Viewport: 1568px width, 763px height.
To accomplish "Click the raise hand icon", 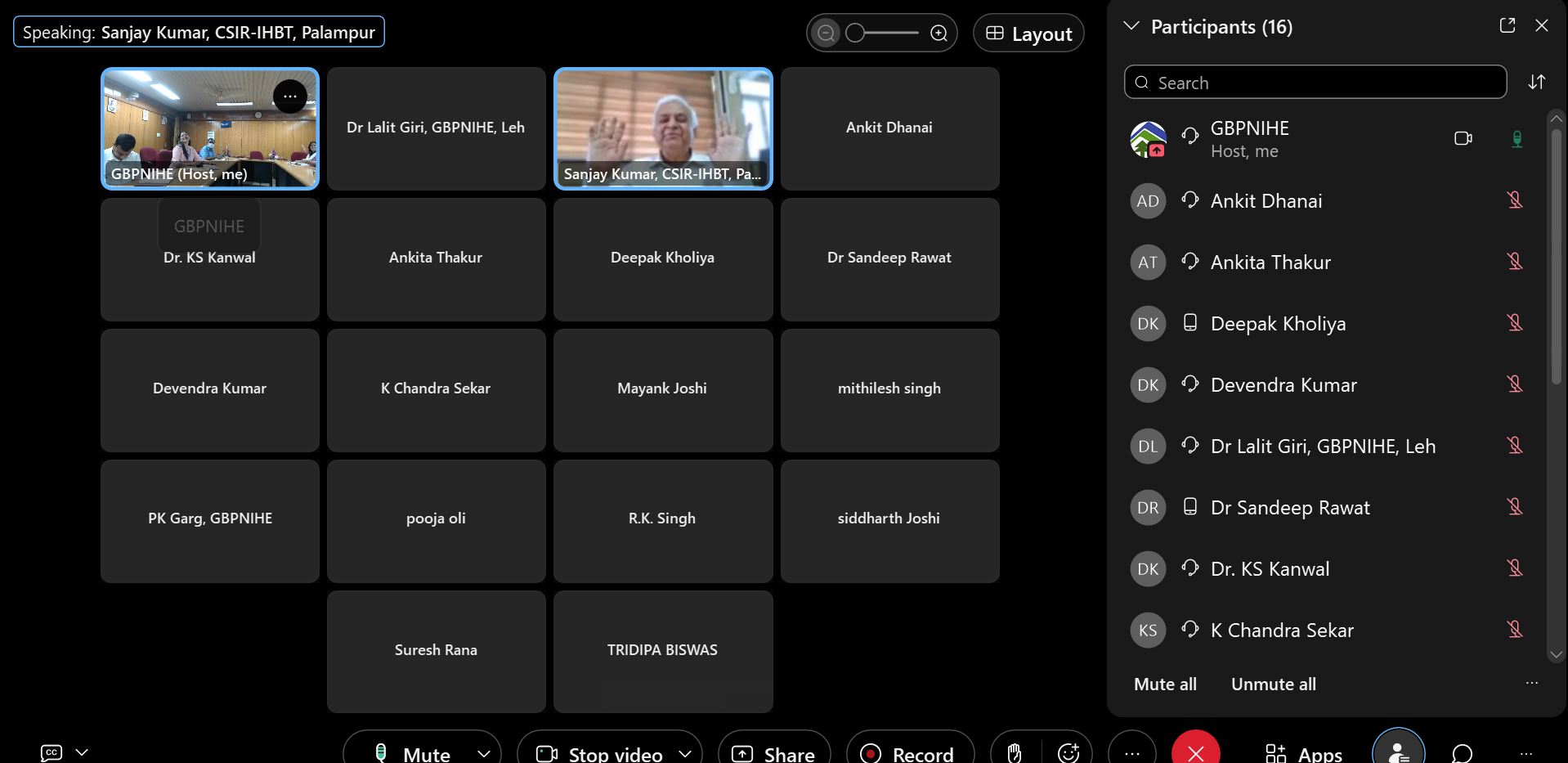I will 1015,752.
